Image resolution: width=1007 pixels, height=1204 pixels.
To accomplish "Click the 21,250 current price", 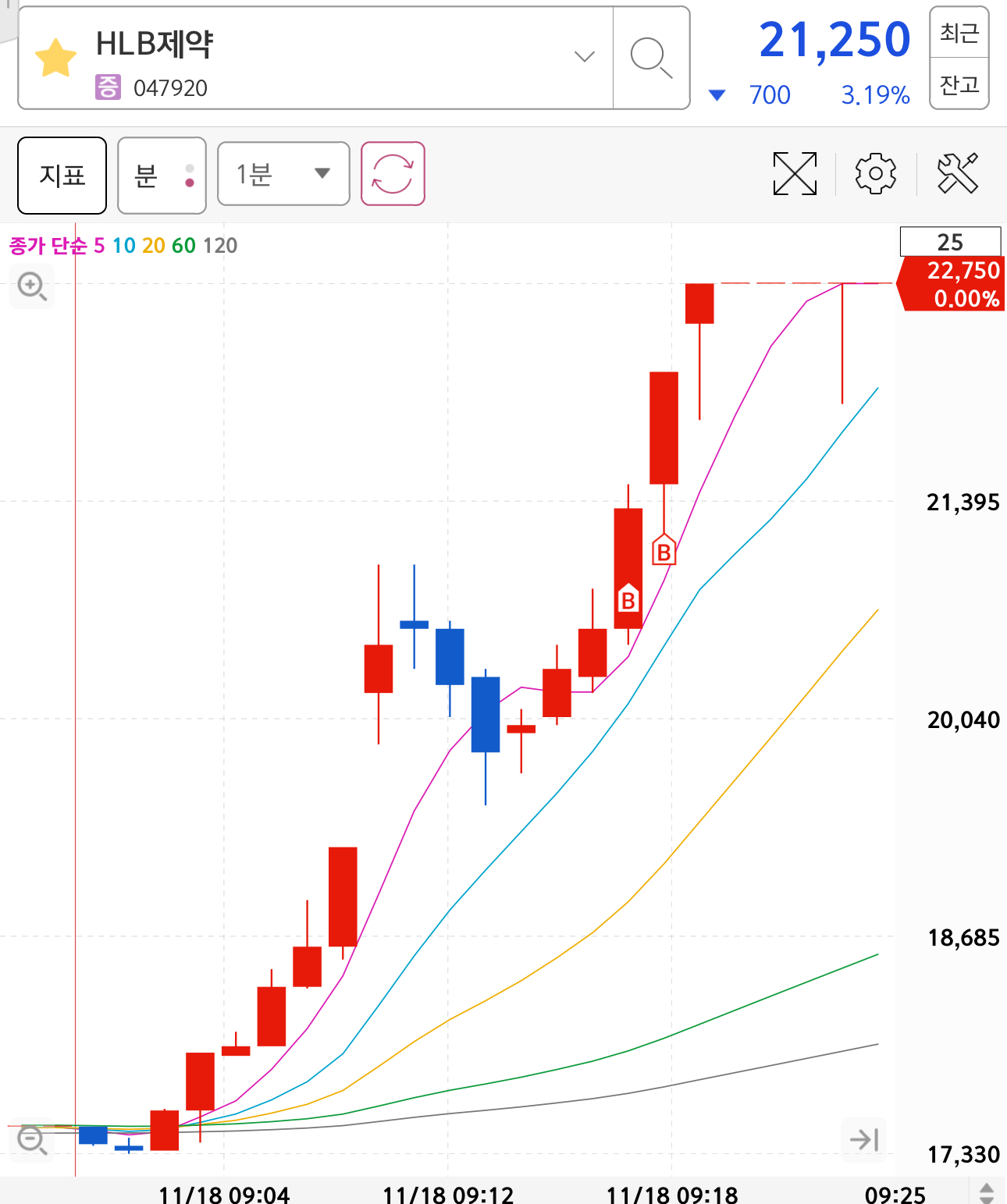I will (x=834, y=40).
